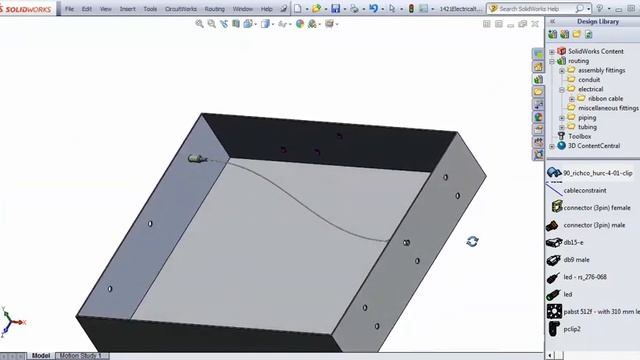
Task: Expand the SolidWorks Content node
Action: tap(552, 51)
